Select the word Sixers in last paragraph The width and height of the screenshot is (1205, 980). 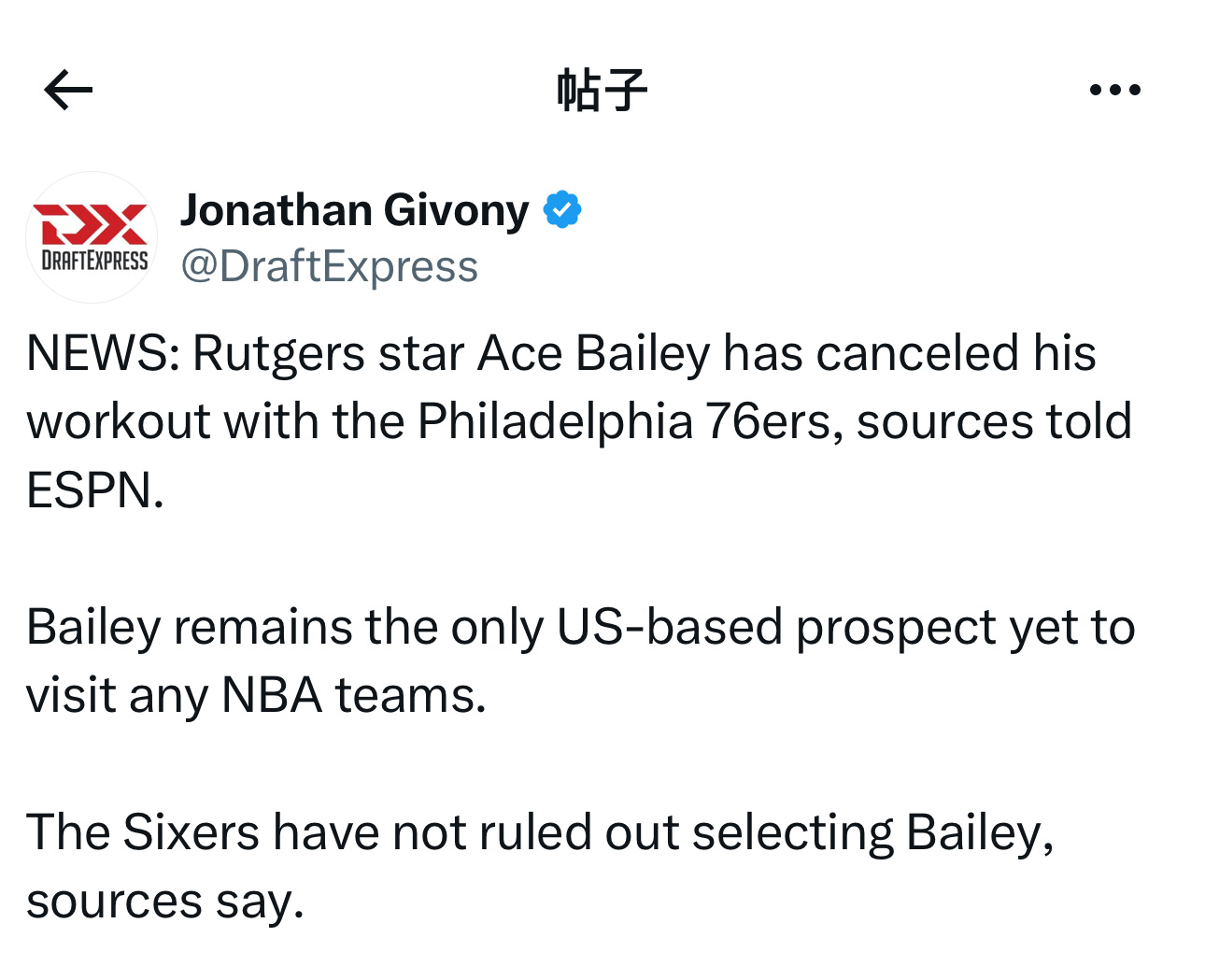[x=191, y=832]
